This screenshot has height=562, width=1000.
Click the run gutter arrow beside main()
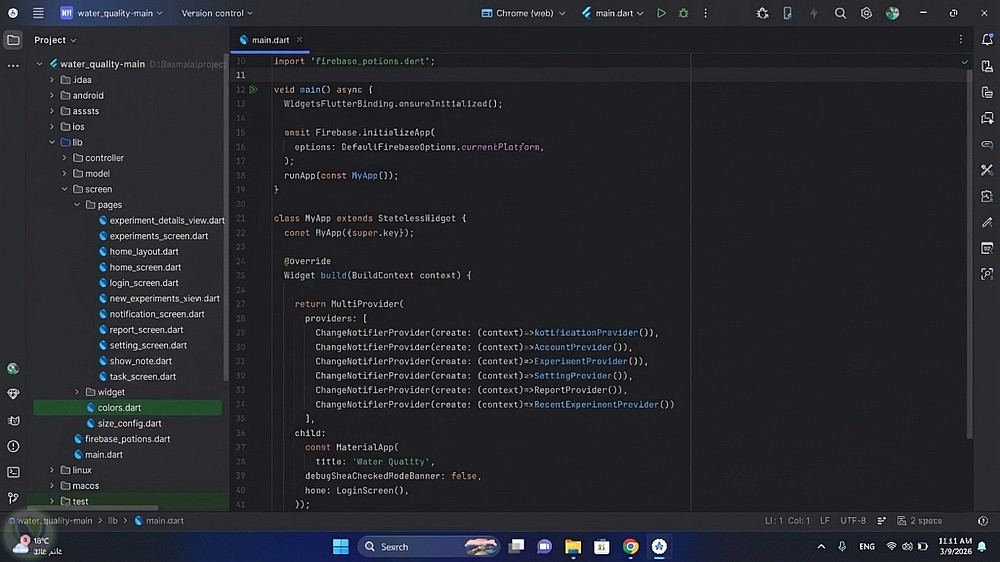pos(253,90)
